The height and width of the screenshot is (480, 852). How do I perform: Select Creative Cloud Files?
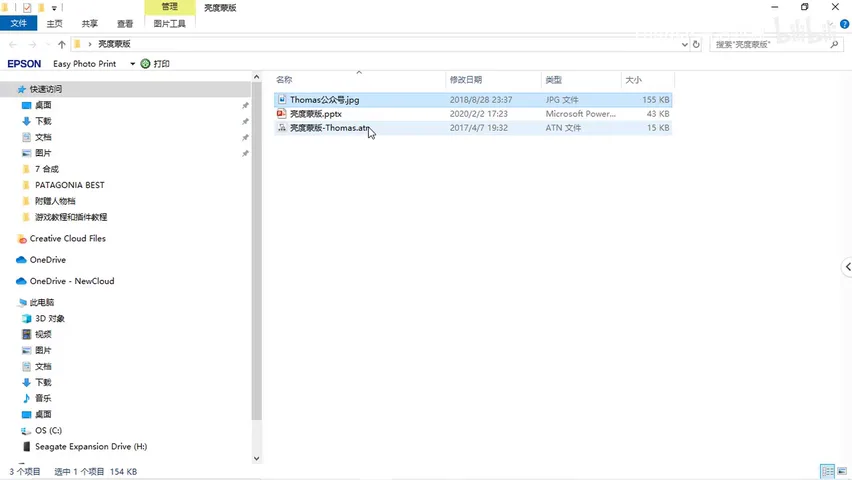coord(67,239)
